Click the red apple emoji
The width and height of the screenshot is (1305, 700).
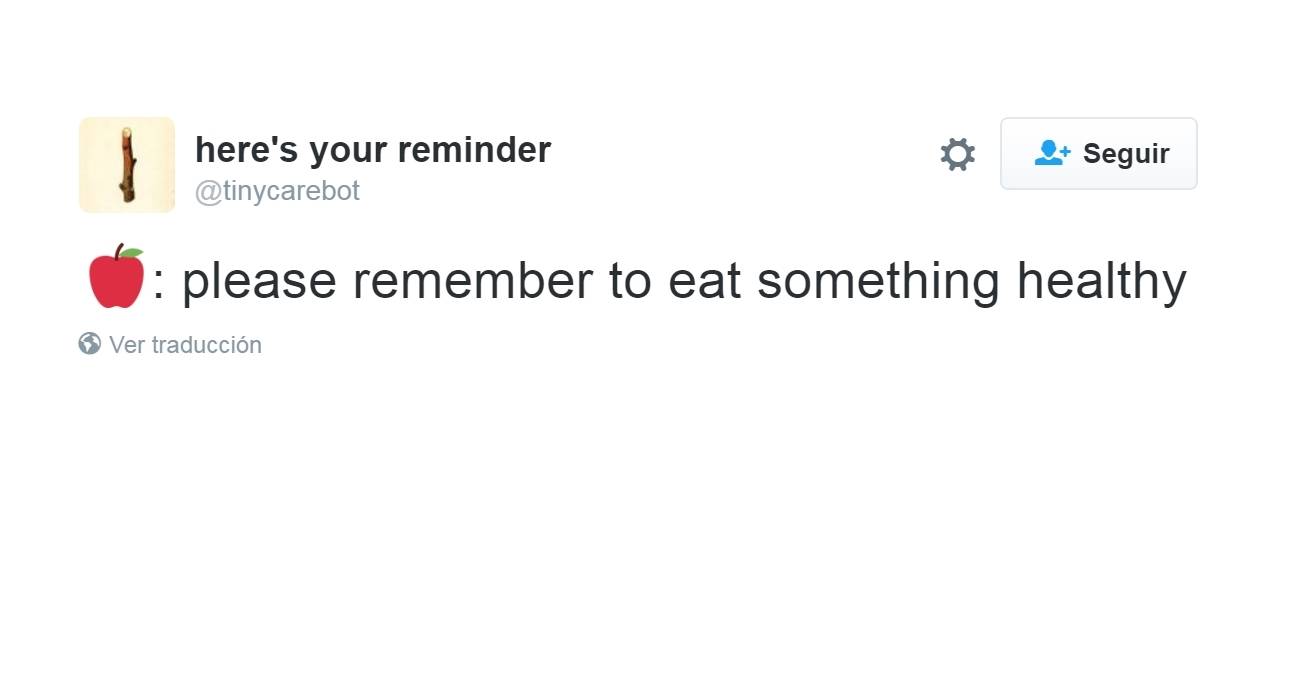coord(116,277)
